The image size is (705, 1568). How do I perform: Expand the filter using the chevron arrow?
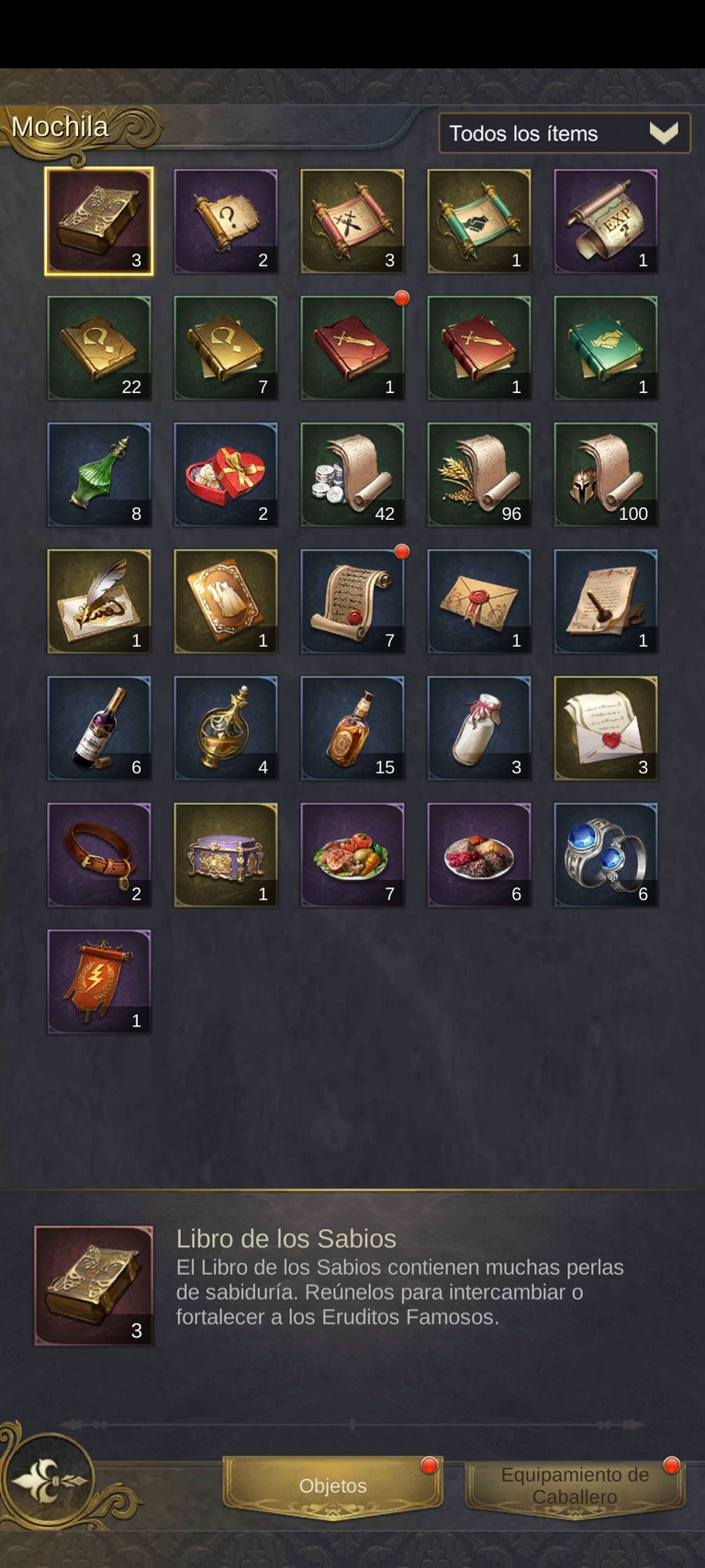pos(664,133)
